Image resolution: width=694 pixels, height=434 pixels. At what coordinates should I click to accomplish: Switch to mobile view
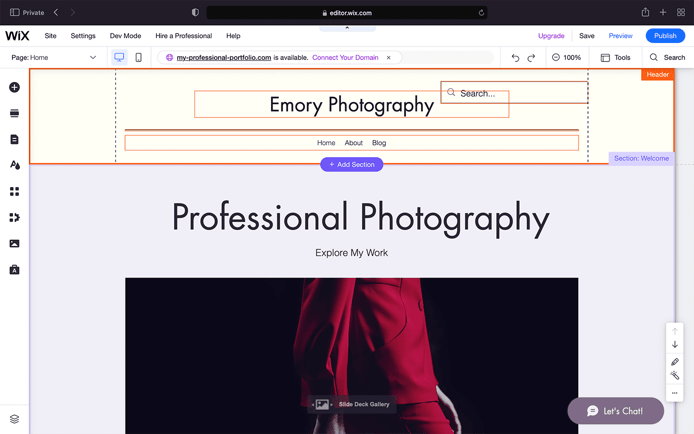138,58
